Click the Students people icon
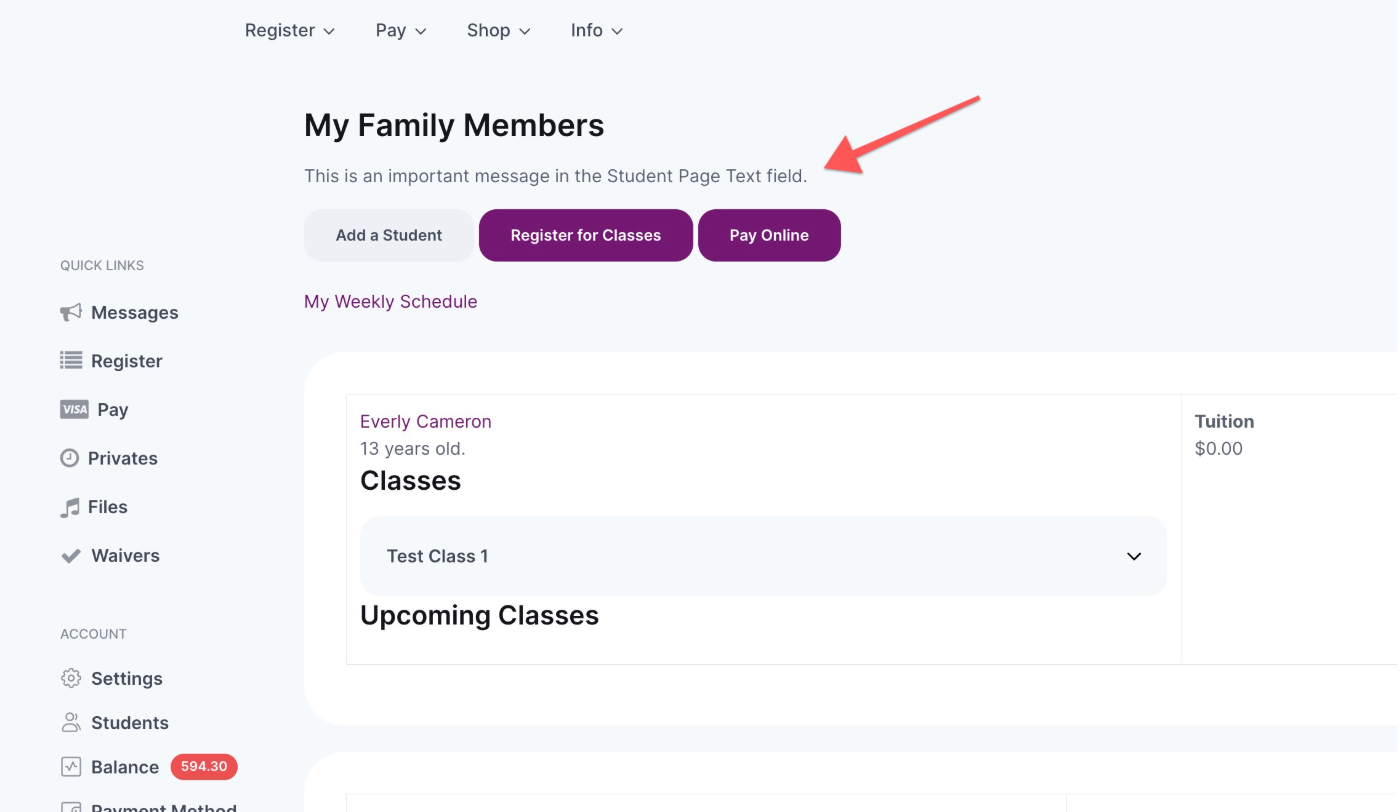Screen dimensions: 1400x812 (x=71, y=722)
